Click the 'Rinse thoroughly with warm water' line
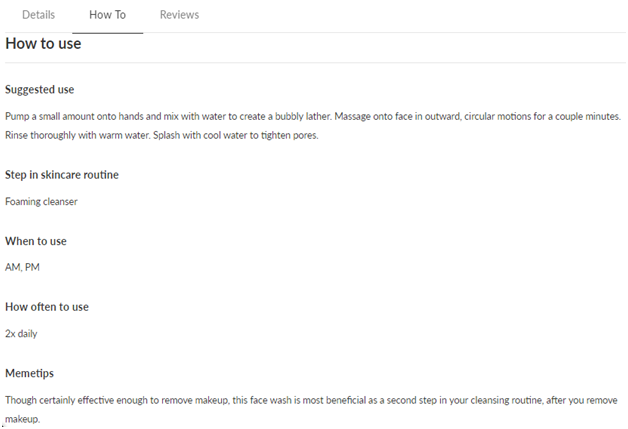The image size is (628, 429). pyautogui.click(x=162, y=135)
